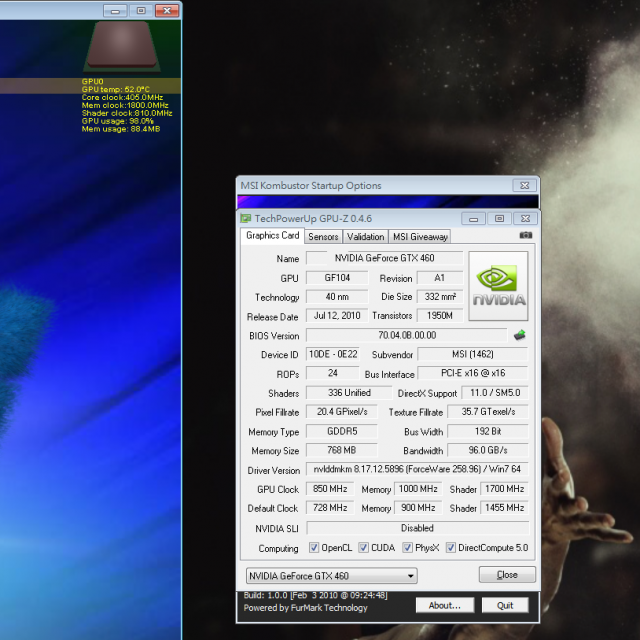Click the GPU-Z title bar app icon
The image size is (640, 640).
click(246, 218)
